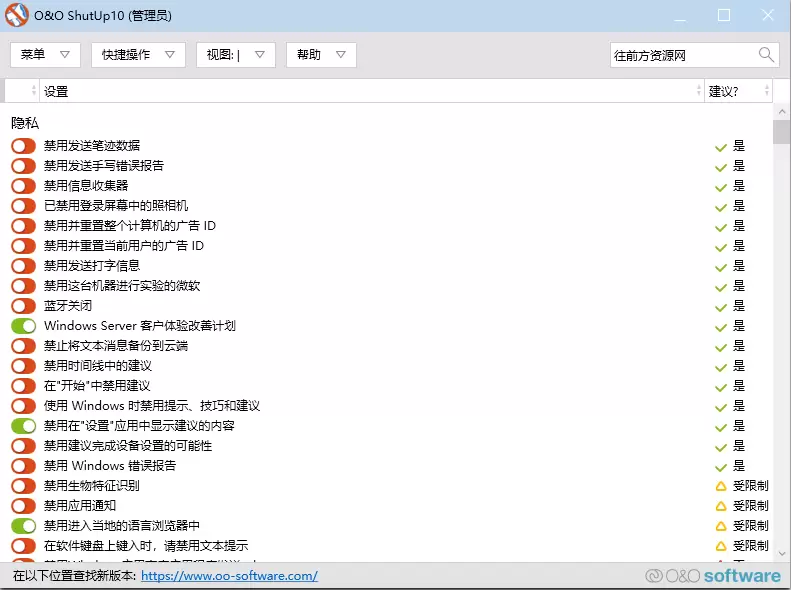Toggle 禁用建议完成设备设置的可能性 switch
Image resolution: width=791 pixels, height=590 pixels.
point(23,446)
